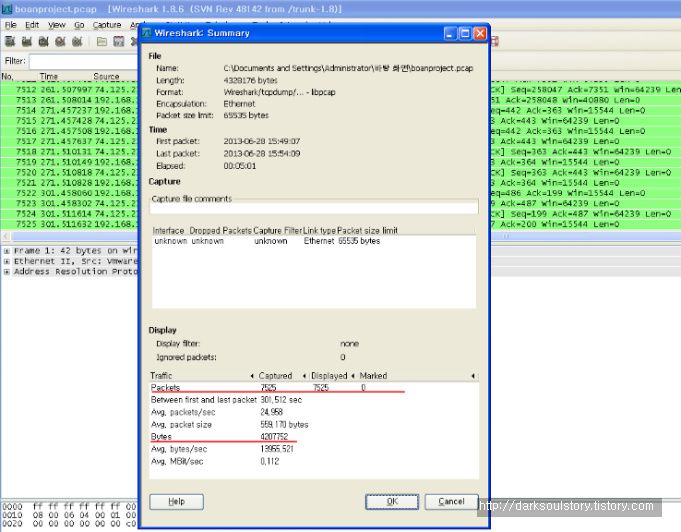Save the capture file toolbar icon
681x532 pixels.
point(119,41)
